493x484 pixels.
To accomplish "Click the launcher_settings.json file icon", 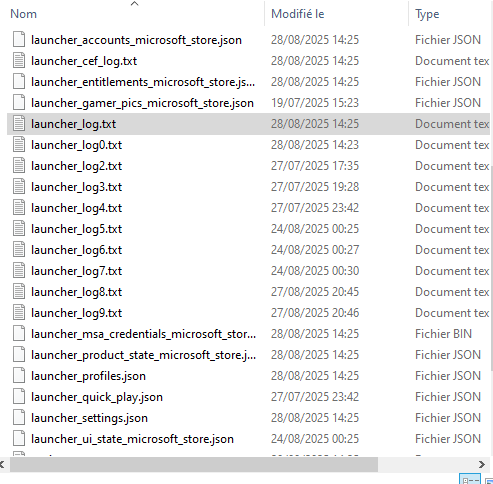I will coord(19,418).
